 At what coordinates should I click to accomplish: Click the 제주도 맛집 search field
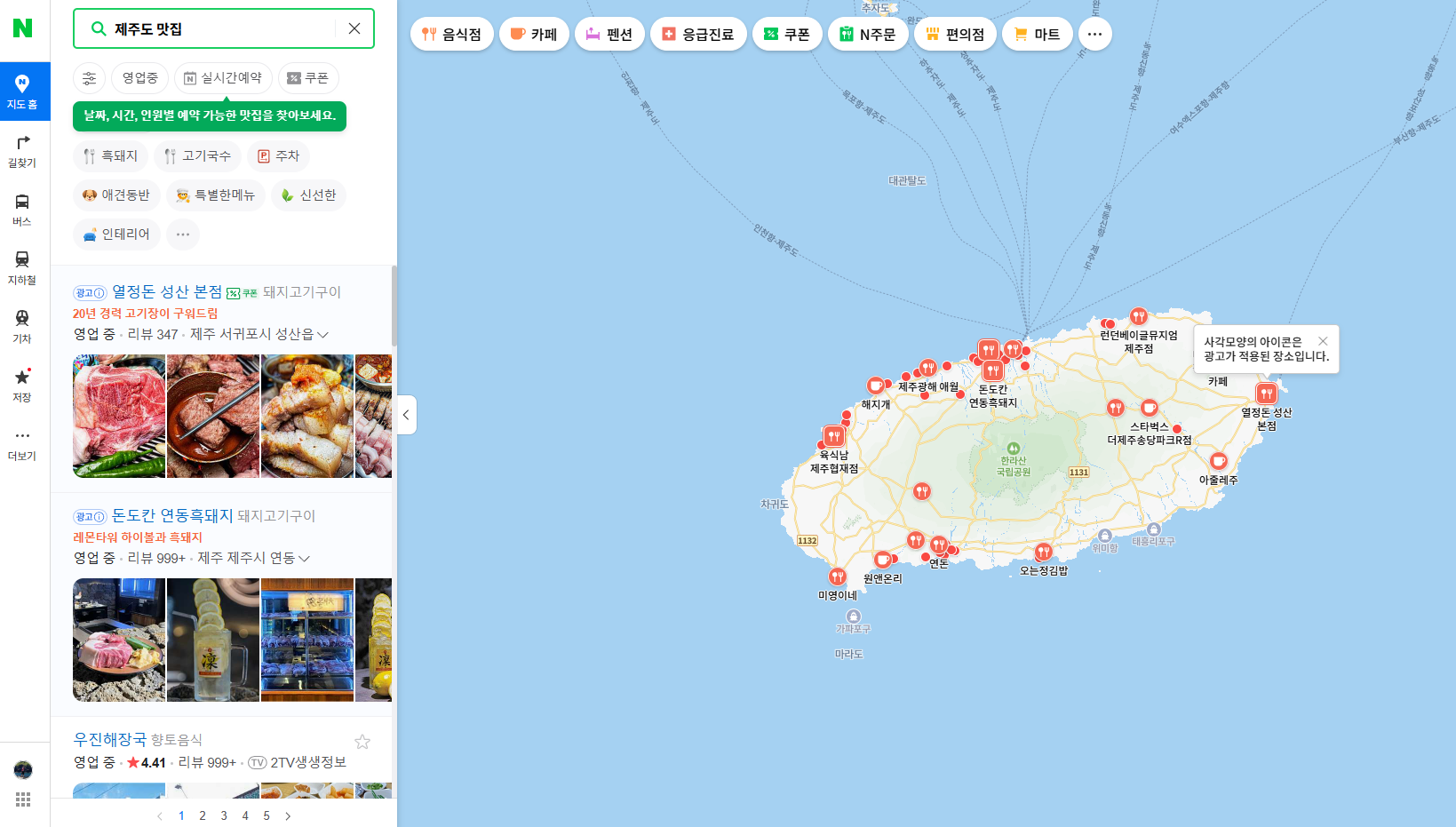(224, 28)
